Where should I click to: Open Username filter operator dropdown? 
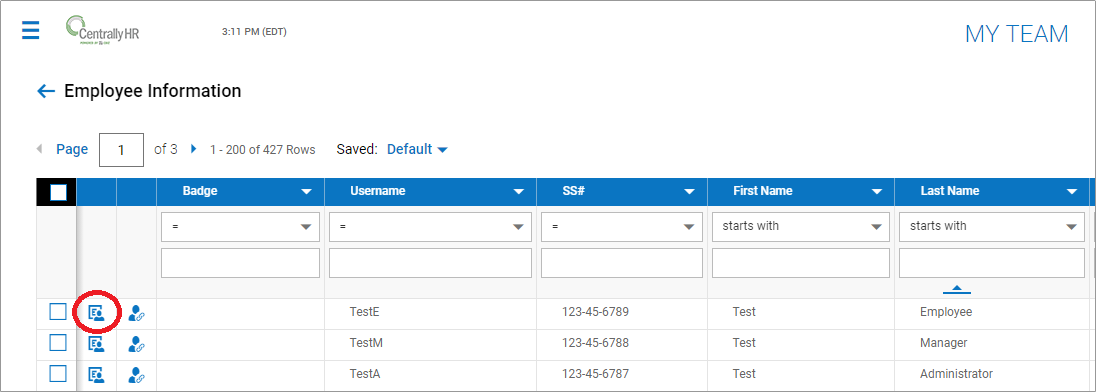(430, 227)
